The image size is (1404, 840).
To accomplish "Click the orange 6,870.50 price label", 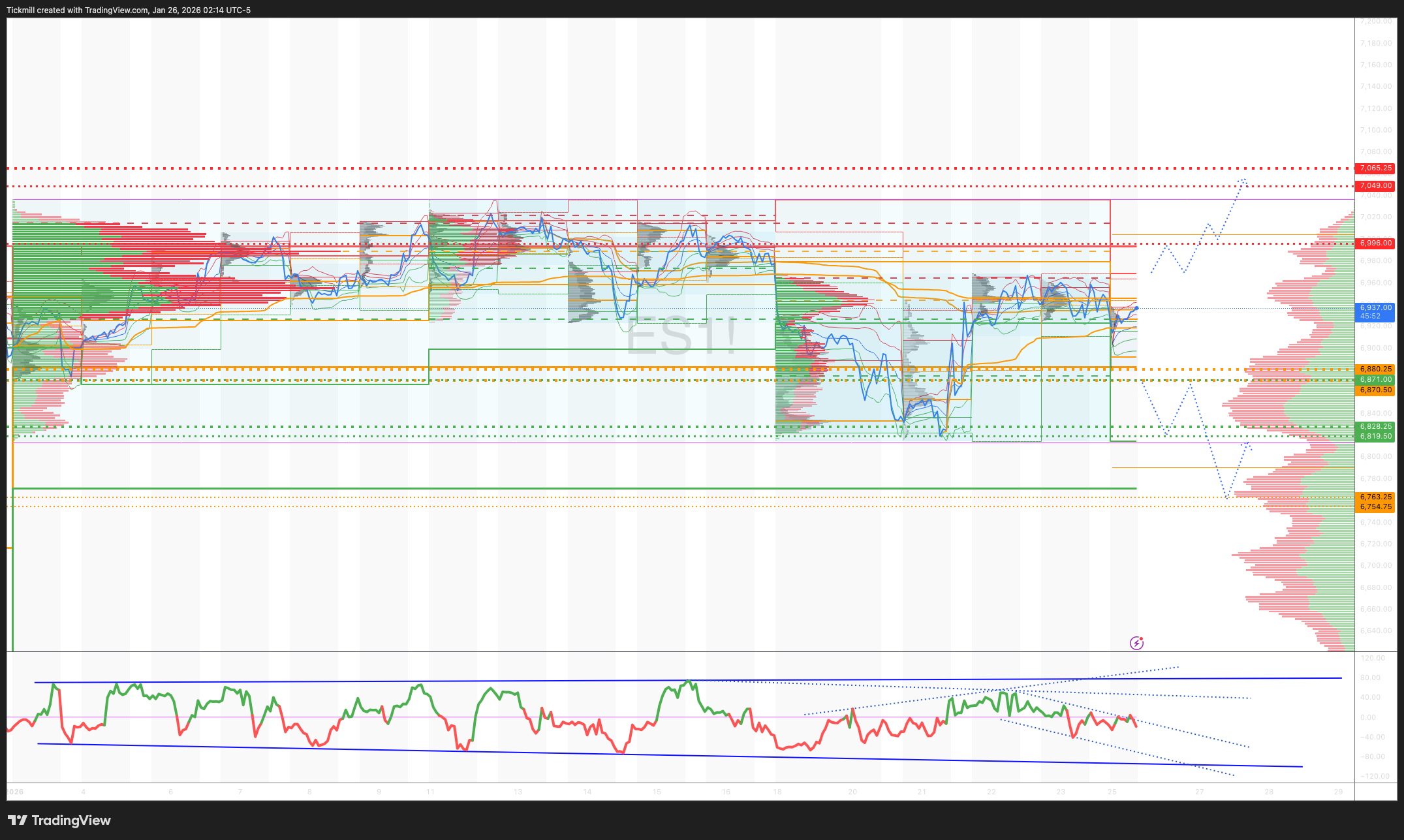I will click(x=1375, y=390).
